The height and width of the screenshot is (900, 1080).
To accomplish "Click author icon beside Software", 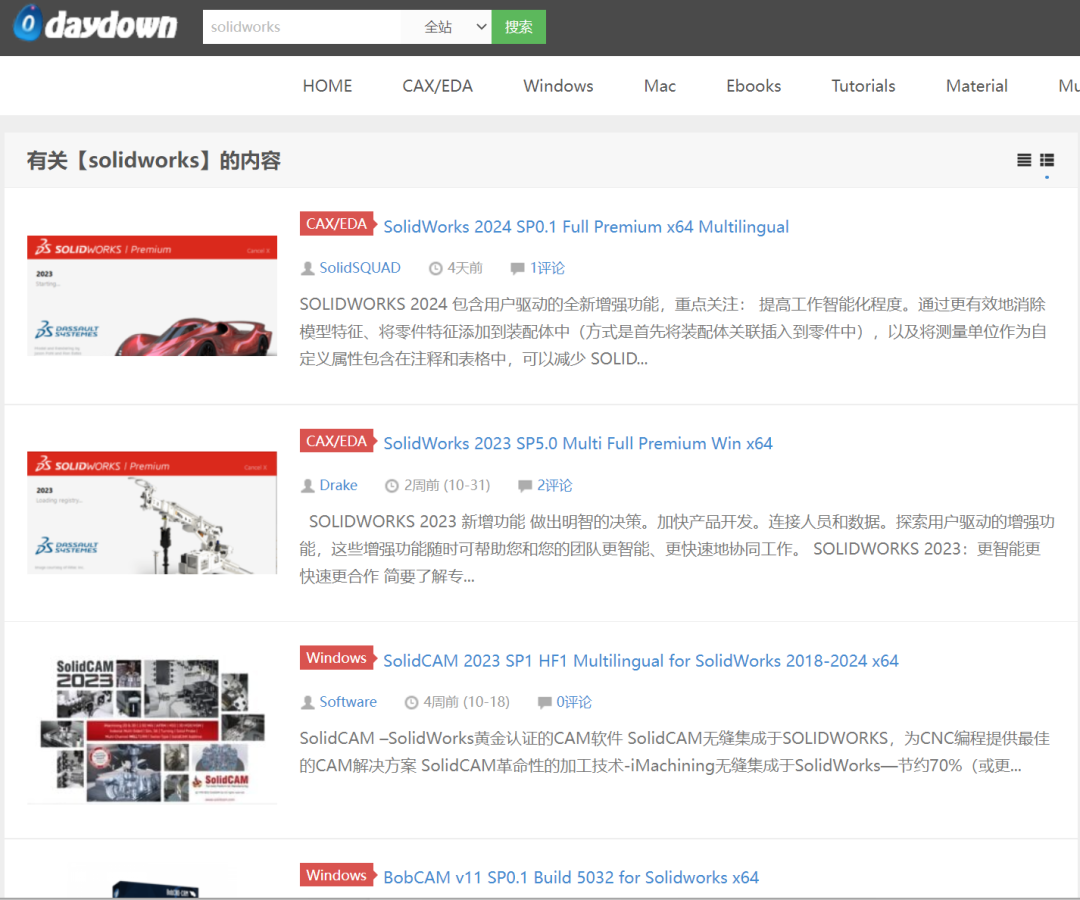I will coord(307,702).
